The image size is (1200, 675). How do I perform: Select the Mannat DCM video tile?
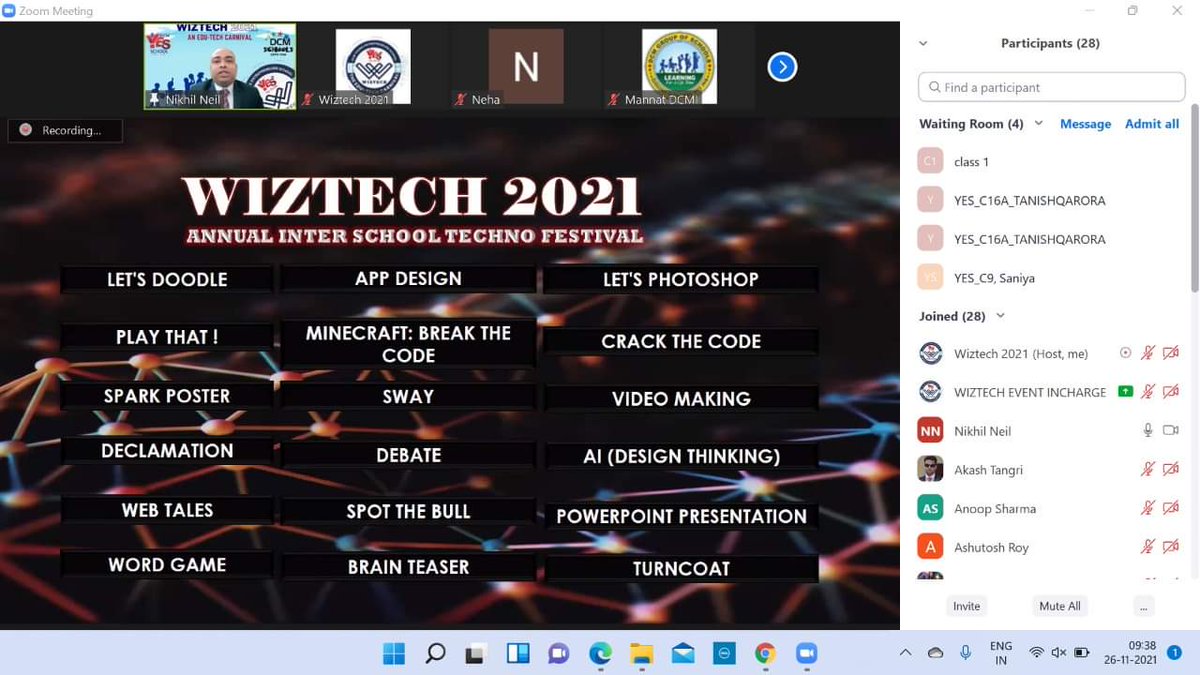click(x=679, y=67)
